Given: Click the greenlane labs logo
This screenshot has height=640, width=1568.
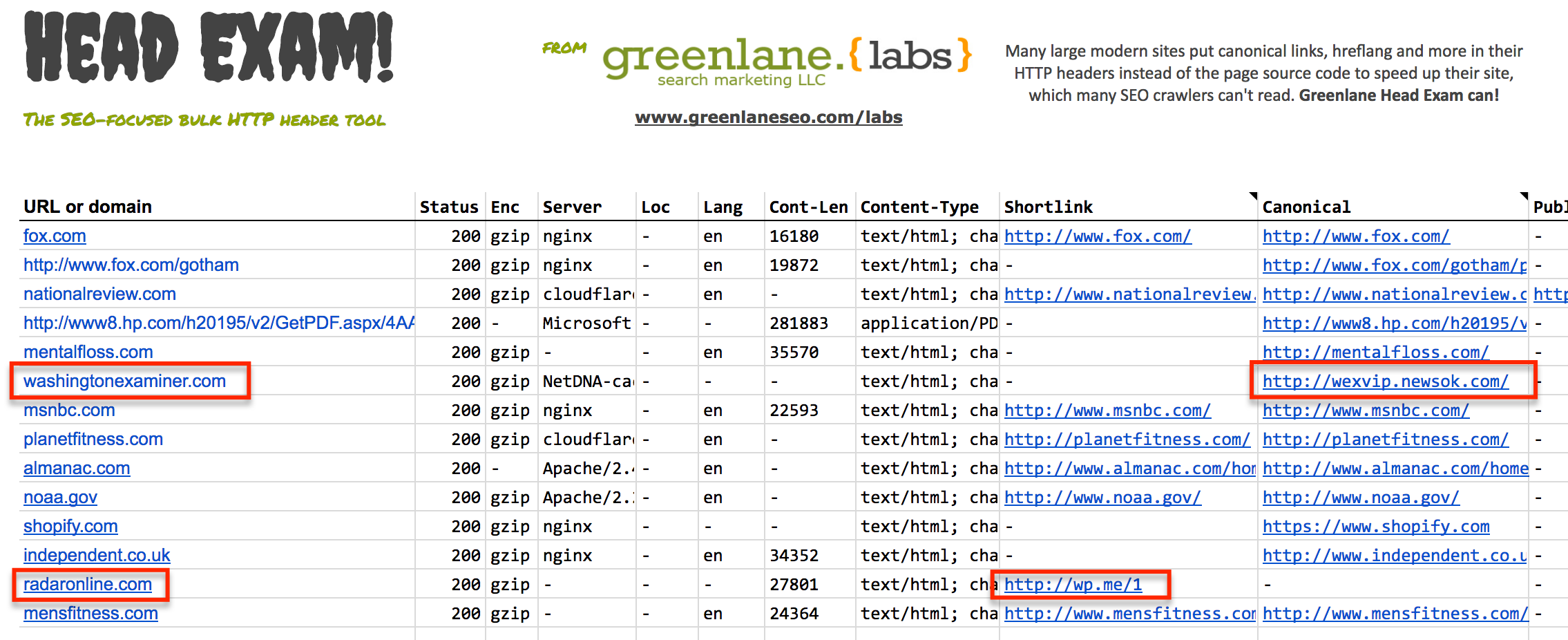Looking at the screenshot, I should pyautogui.click(x=788, y=62).
